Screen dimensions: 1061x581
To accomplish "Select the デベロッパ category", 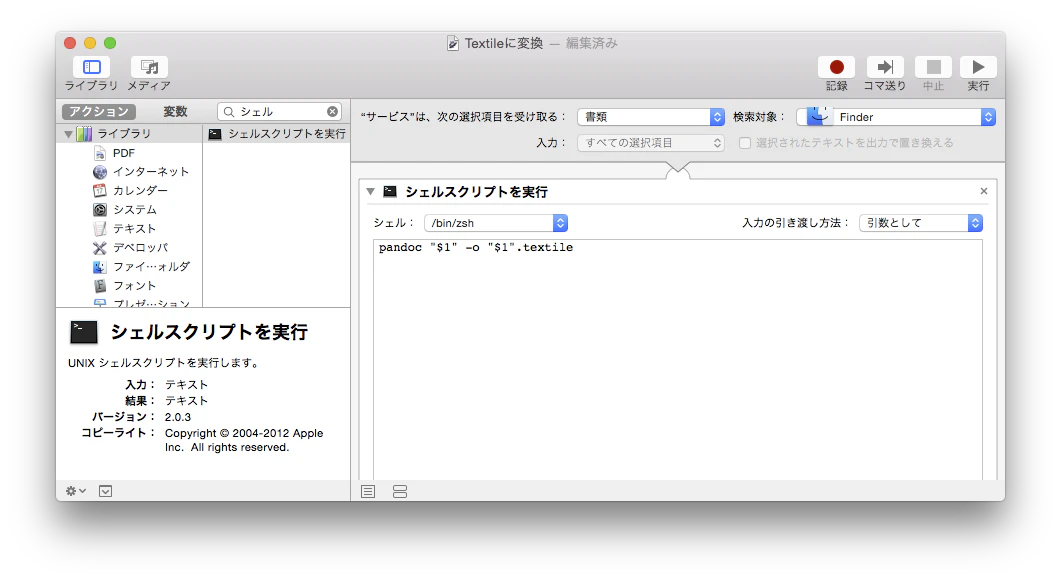I will click(140, 248).
